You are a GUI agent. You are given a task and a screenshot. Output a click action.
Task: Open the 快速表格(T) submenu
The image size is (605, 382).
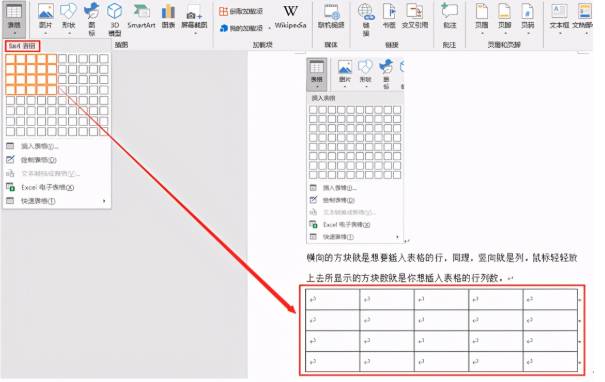coord(57,201)
